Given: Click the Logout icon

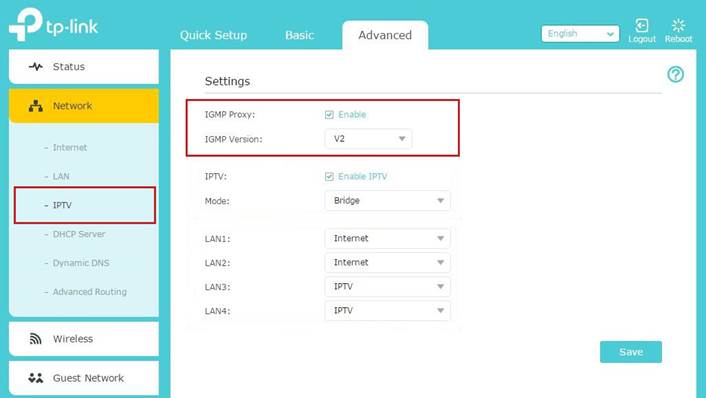Looking at the screenshot, I should click(x=642, y=25).
